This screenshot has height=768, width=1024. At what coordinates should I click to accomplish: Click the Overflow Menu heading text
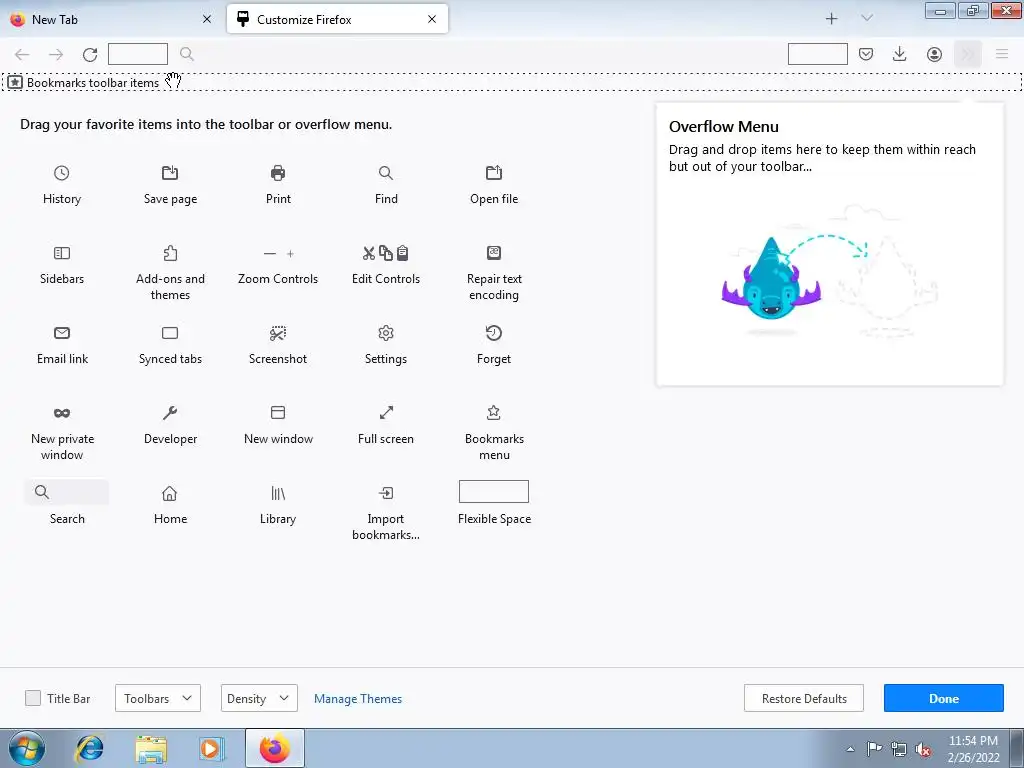[724, 127]
